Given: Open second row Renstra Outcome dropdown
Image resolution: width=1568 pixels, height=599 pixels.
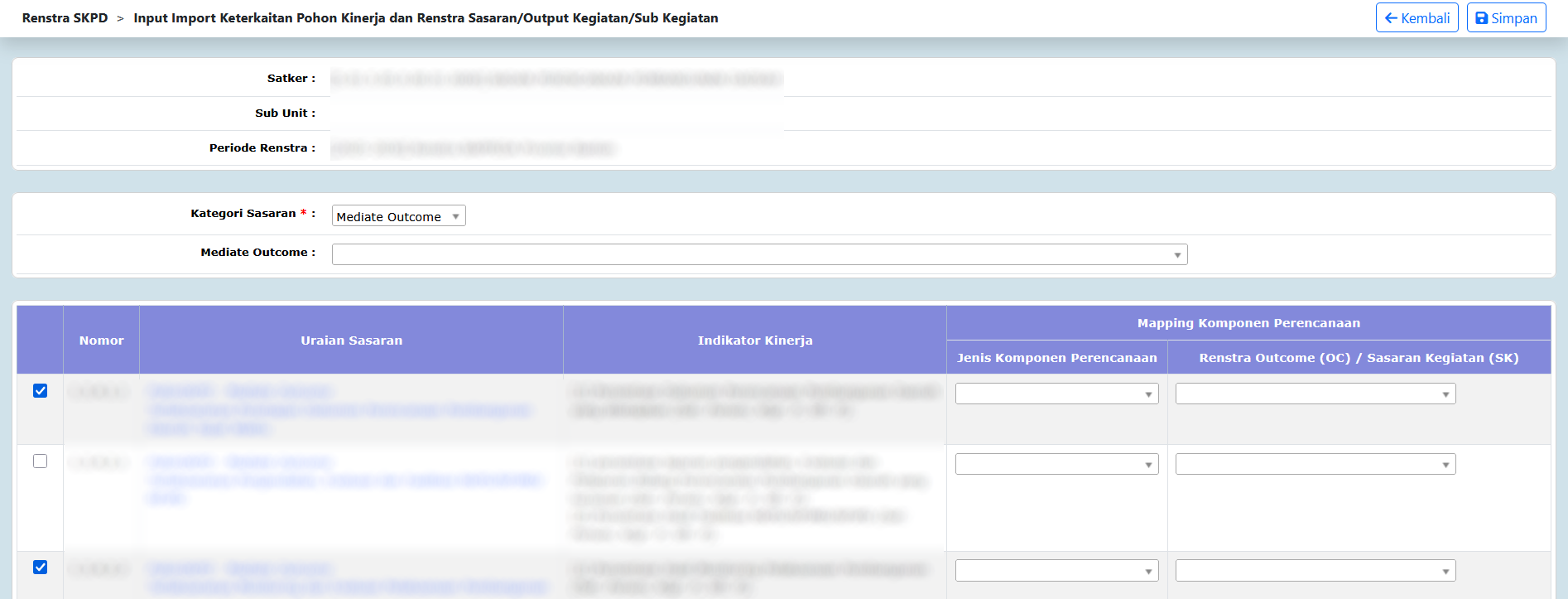Looking at the screenshot, I should click(1315, 464).
